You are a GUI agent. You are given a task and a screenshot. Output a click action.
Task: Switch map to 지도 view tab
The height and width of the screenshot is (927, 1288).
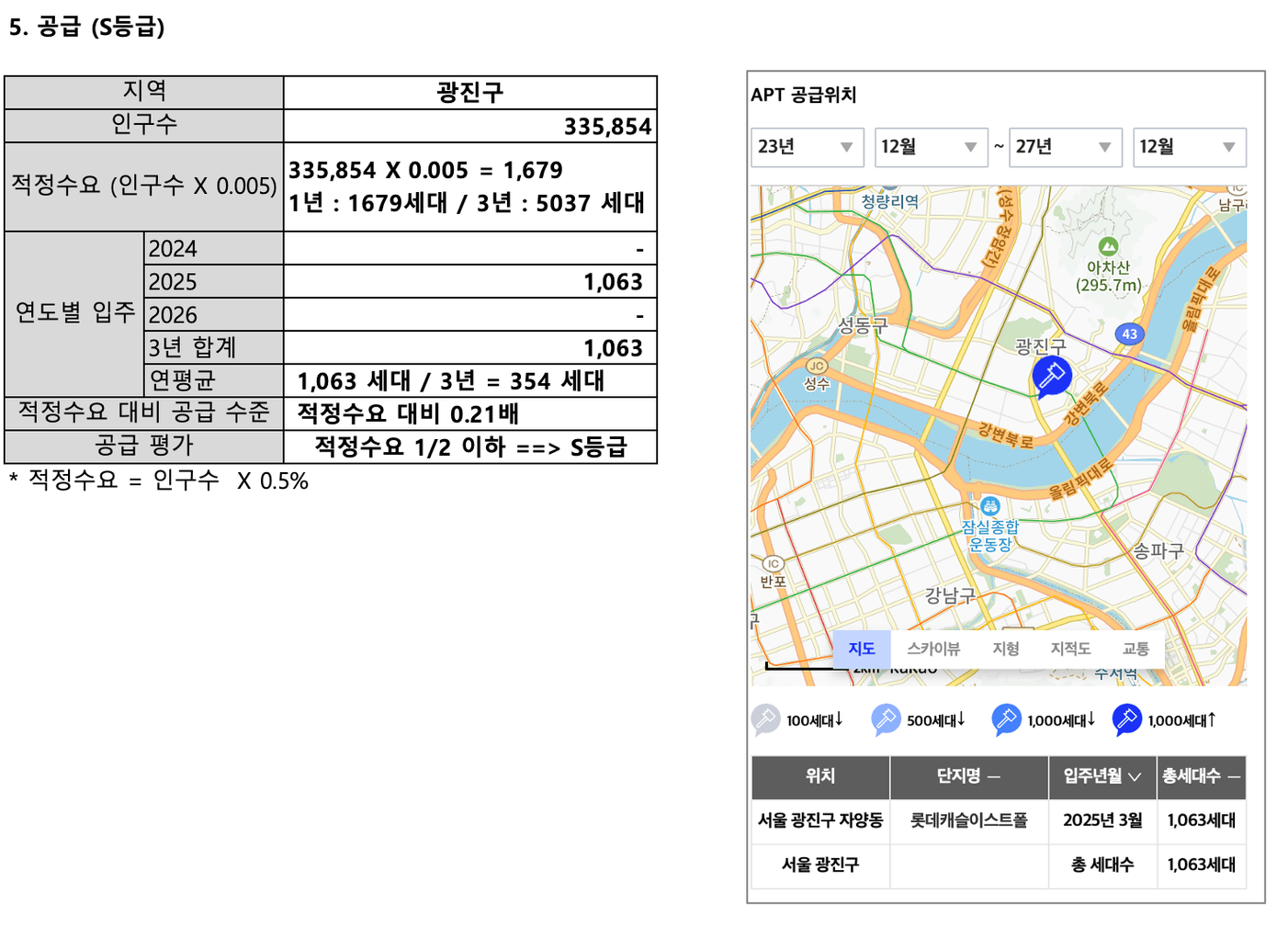862,649
